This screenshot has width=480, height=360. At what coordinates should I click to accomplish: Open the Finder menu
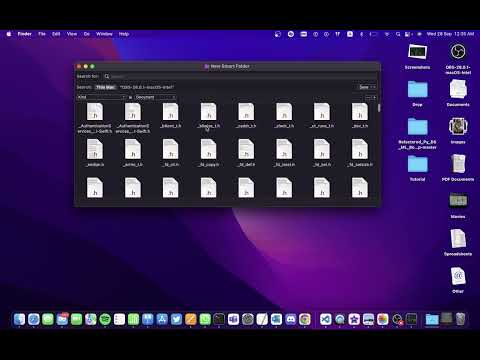click(x=25, y=34)
